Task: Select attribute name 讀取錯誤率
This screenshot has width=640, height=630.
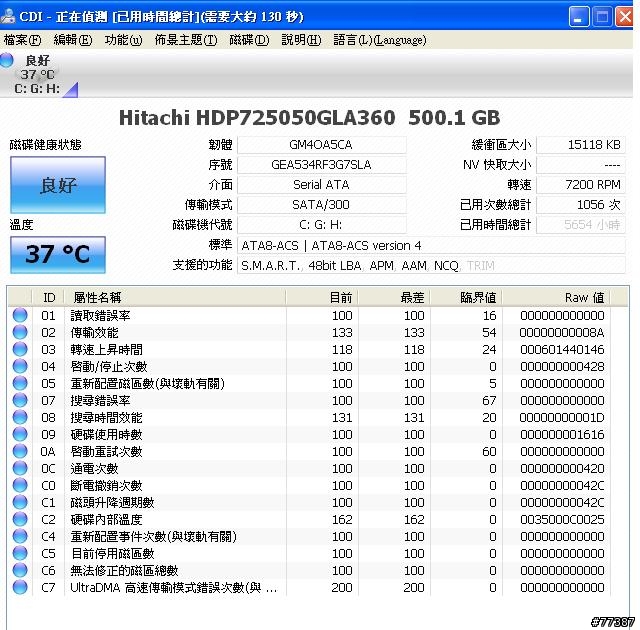Action: [x=100, y=315]
